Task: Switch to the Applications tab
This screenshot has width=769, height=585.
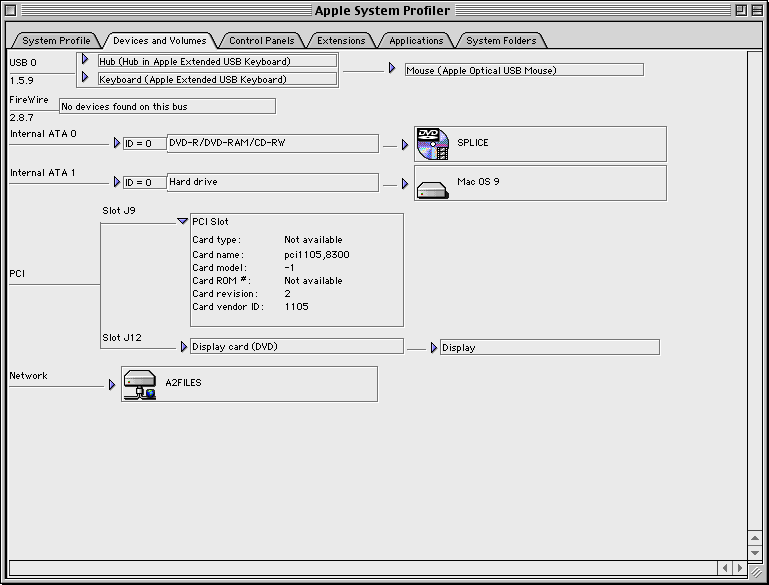Action: (x=416, y=41)
